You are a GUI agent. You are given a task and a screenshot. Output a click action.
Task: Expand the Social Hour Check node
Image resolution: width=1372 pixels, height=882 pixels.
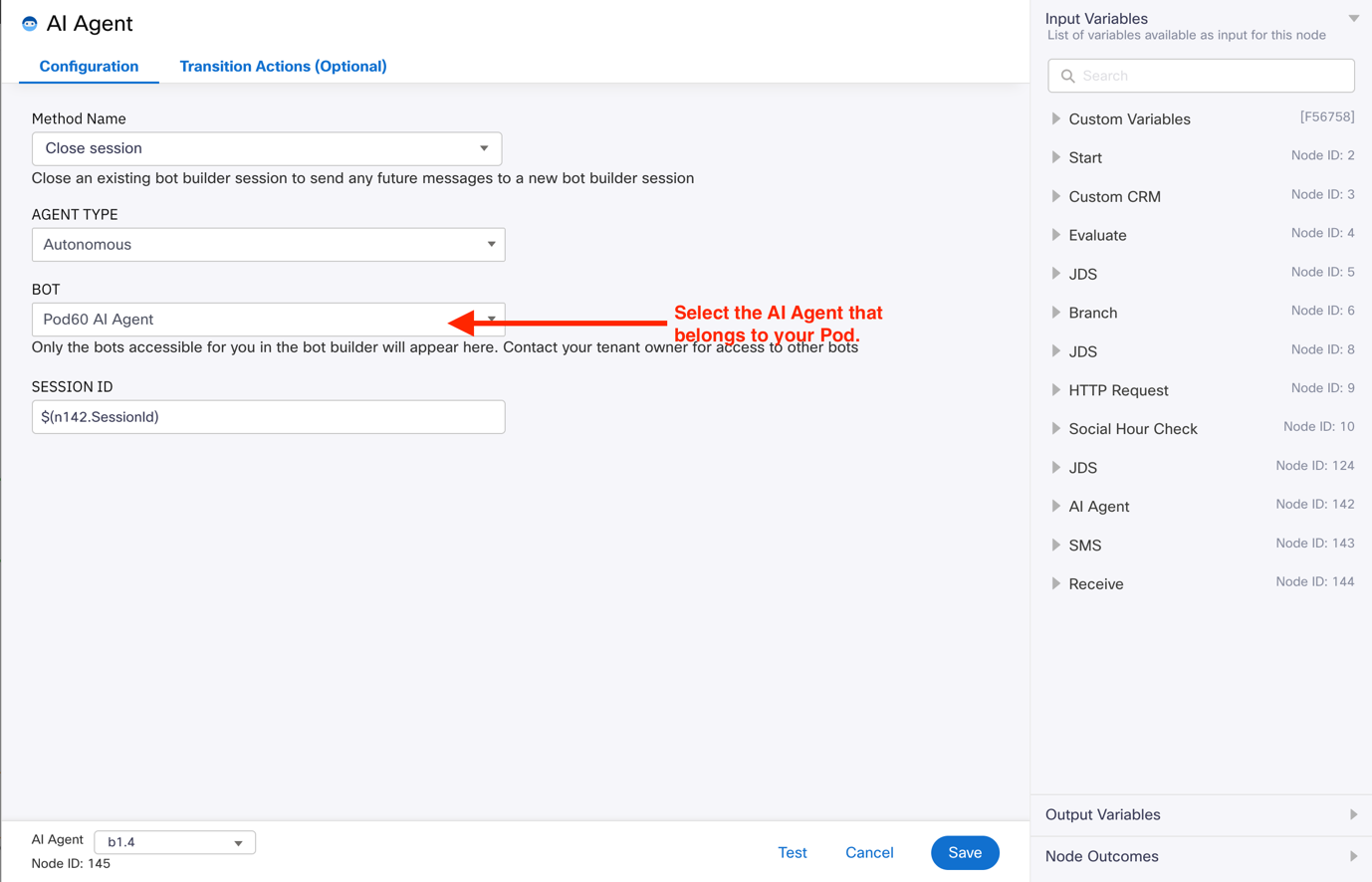(x=1056, y=429)
